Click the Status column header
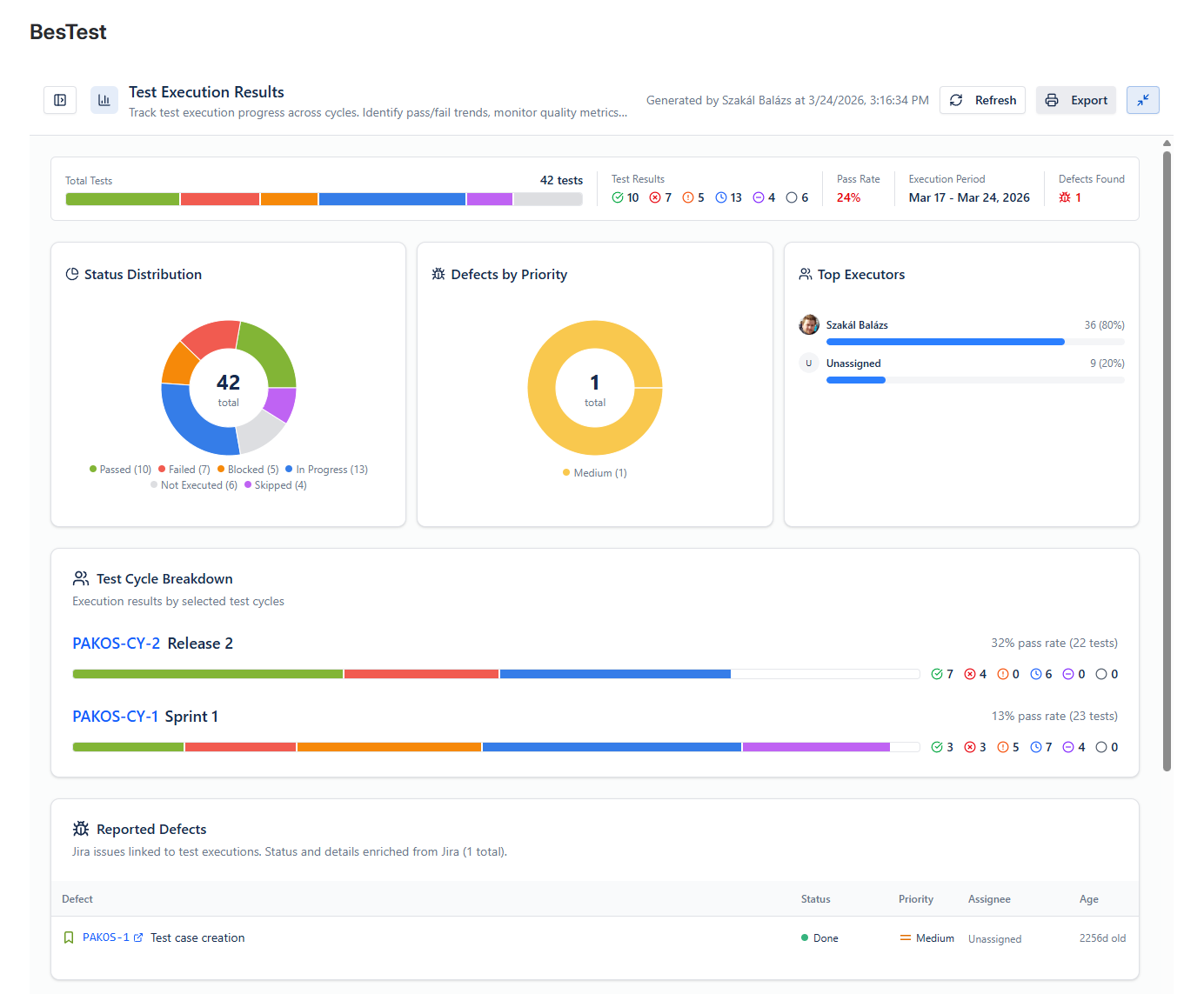 (x=815, y=899)
